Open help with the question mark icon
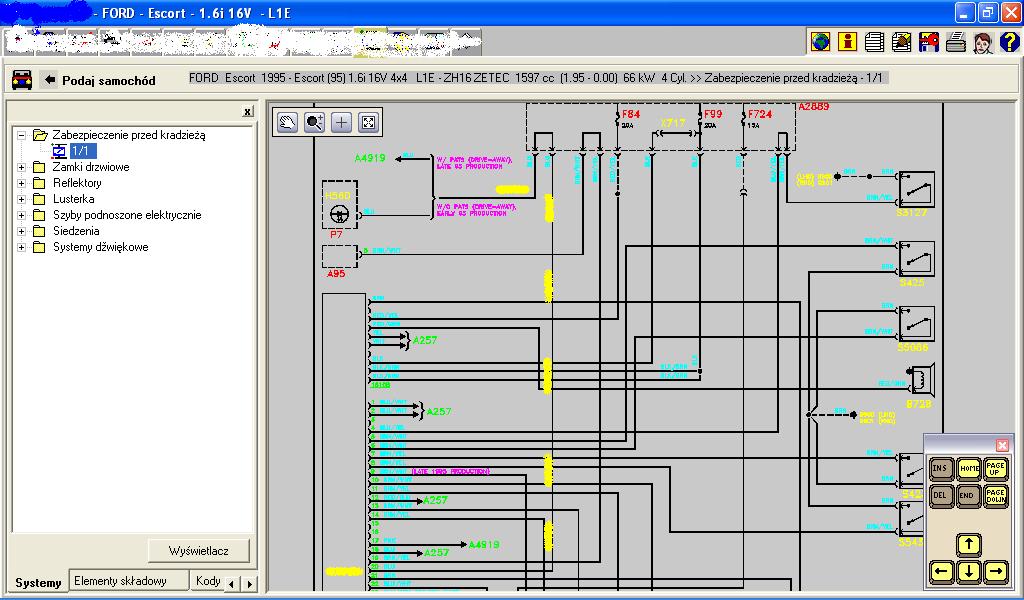The height and width of the screenshot is (600, 1024). tap(1009, 42)
